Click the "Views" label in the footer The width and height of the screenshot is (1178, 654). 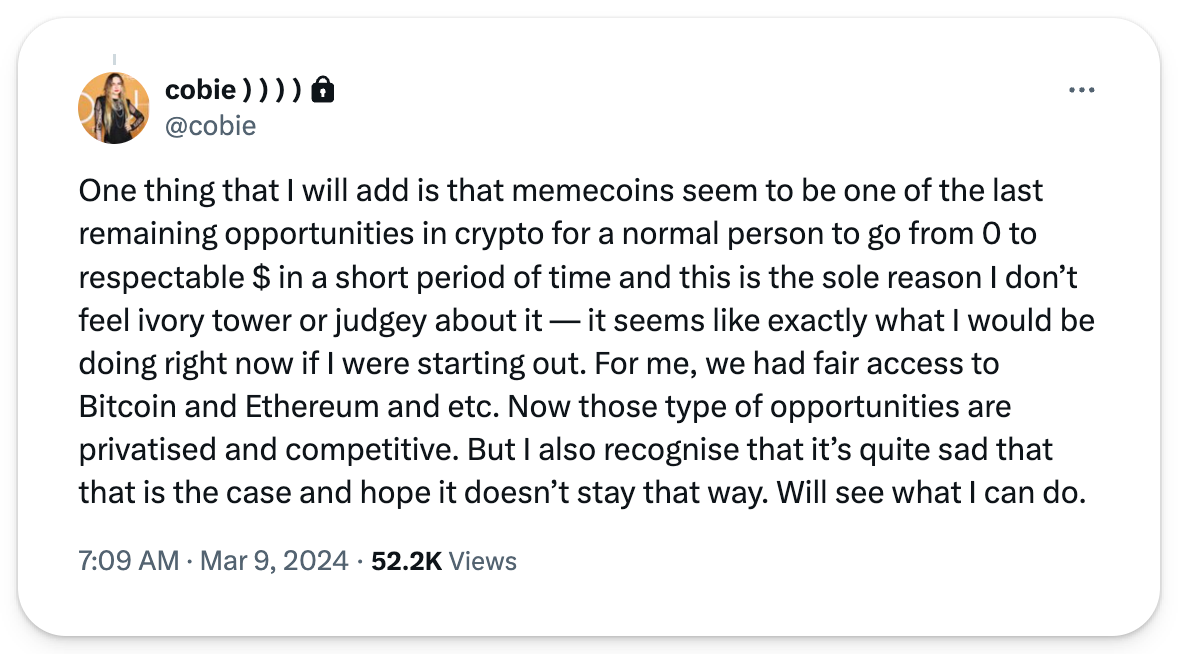[482, 561]
